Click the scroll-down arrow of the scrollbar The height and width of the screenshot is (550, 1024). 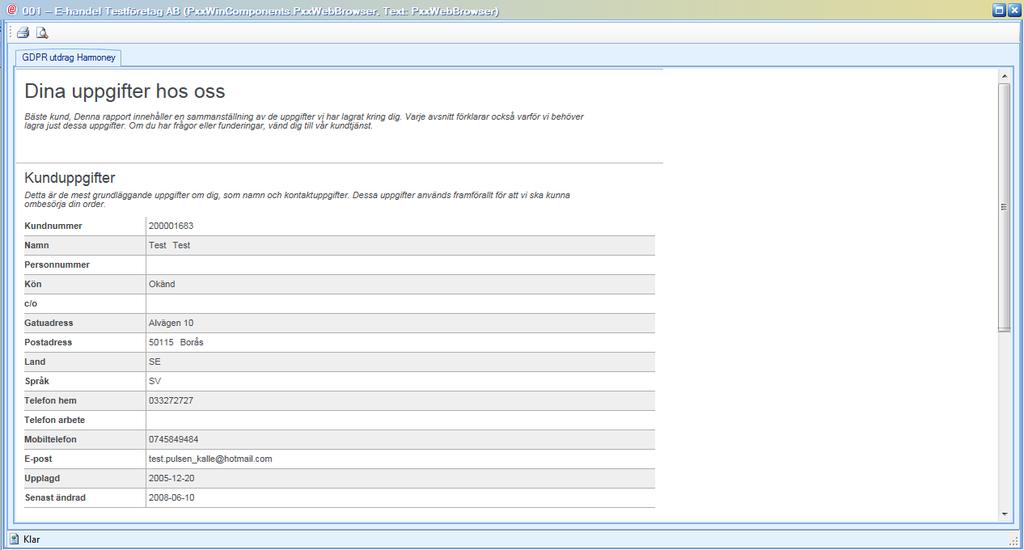1004,515
